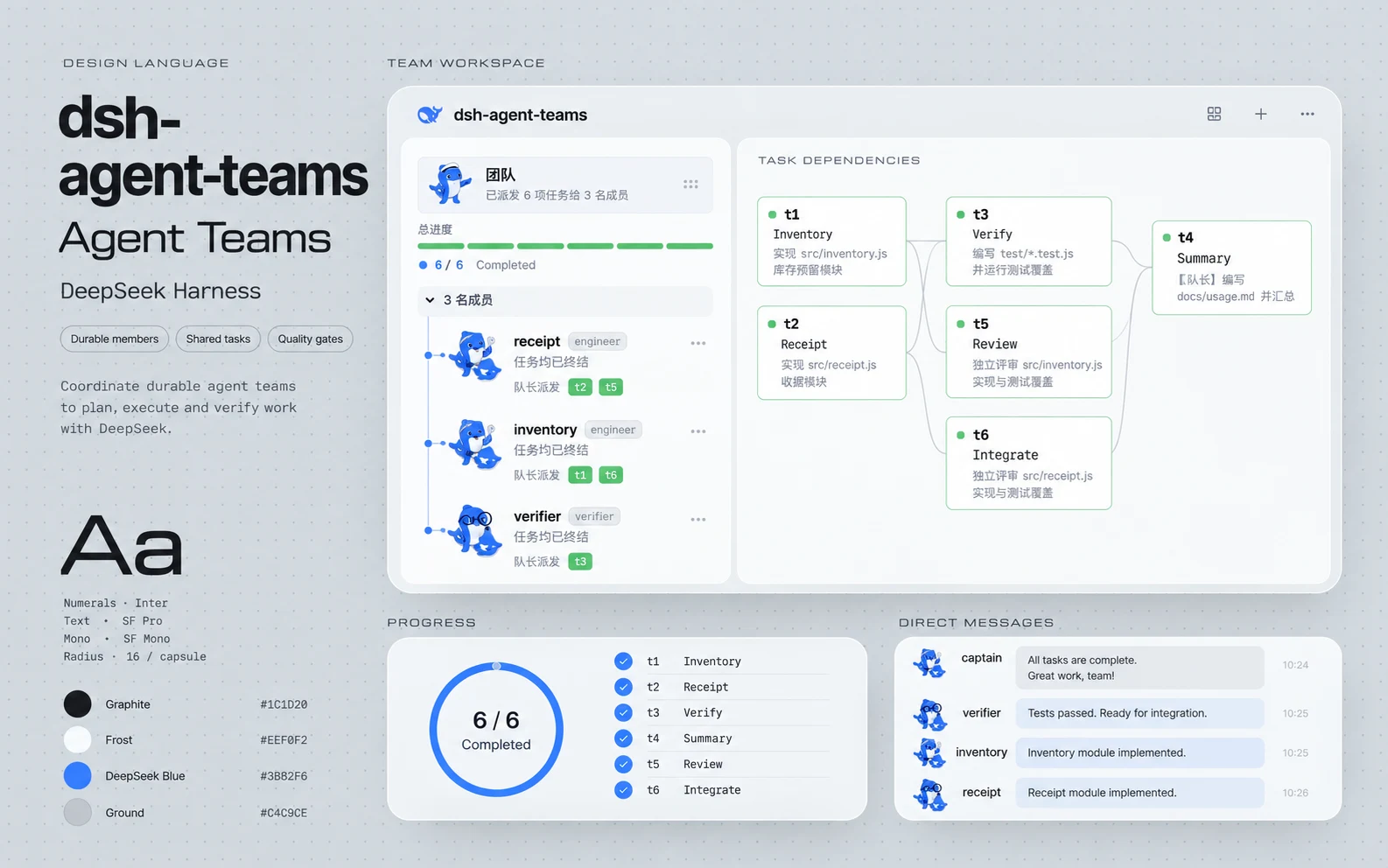Select the Quality gates pill
1388x868 pixels.
311,339
